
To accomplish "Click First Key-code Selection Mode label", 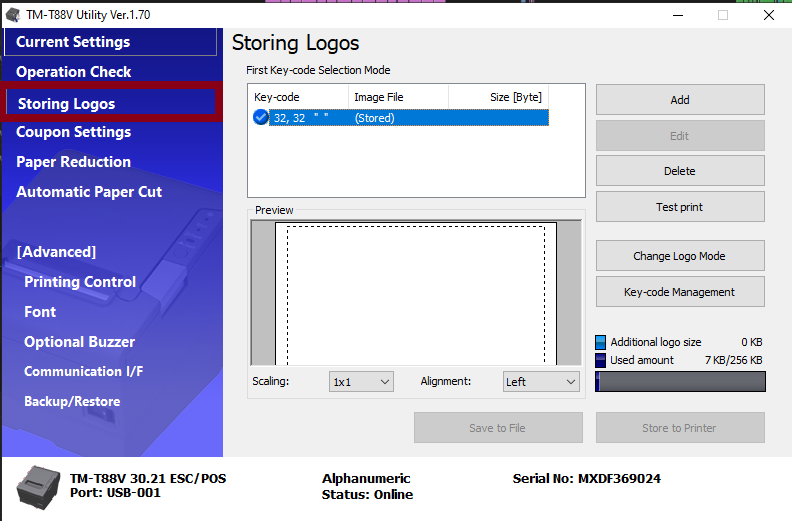I will click(x=318, y=70).
